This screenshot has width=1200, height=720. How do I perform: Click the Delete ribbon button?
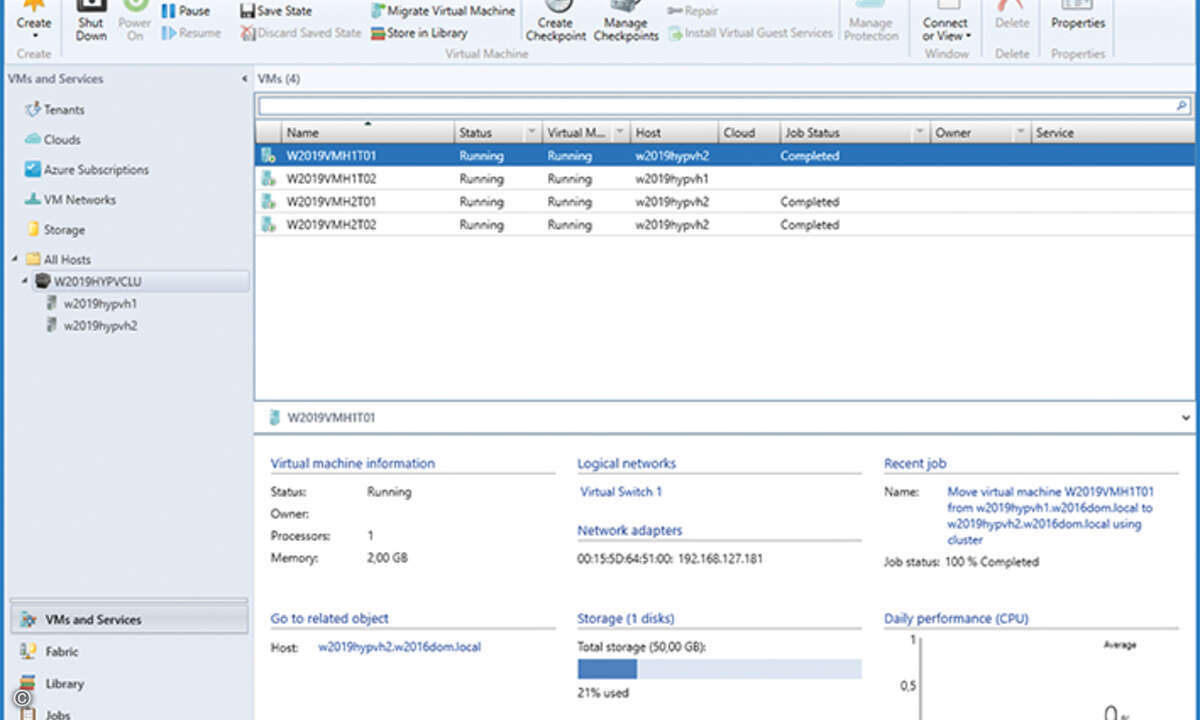(1012, 17)
